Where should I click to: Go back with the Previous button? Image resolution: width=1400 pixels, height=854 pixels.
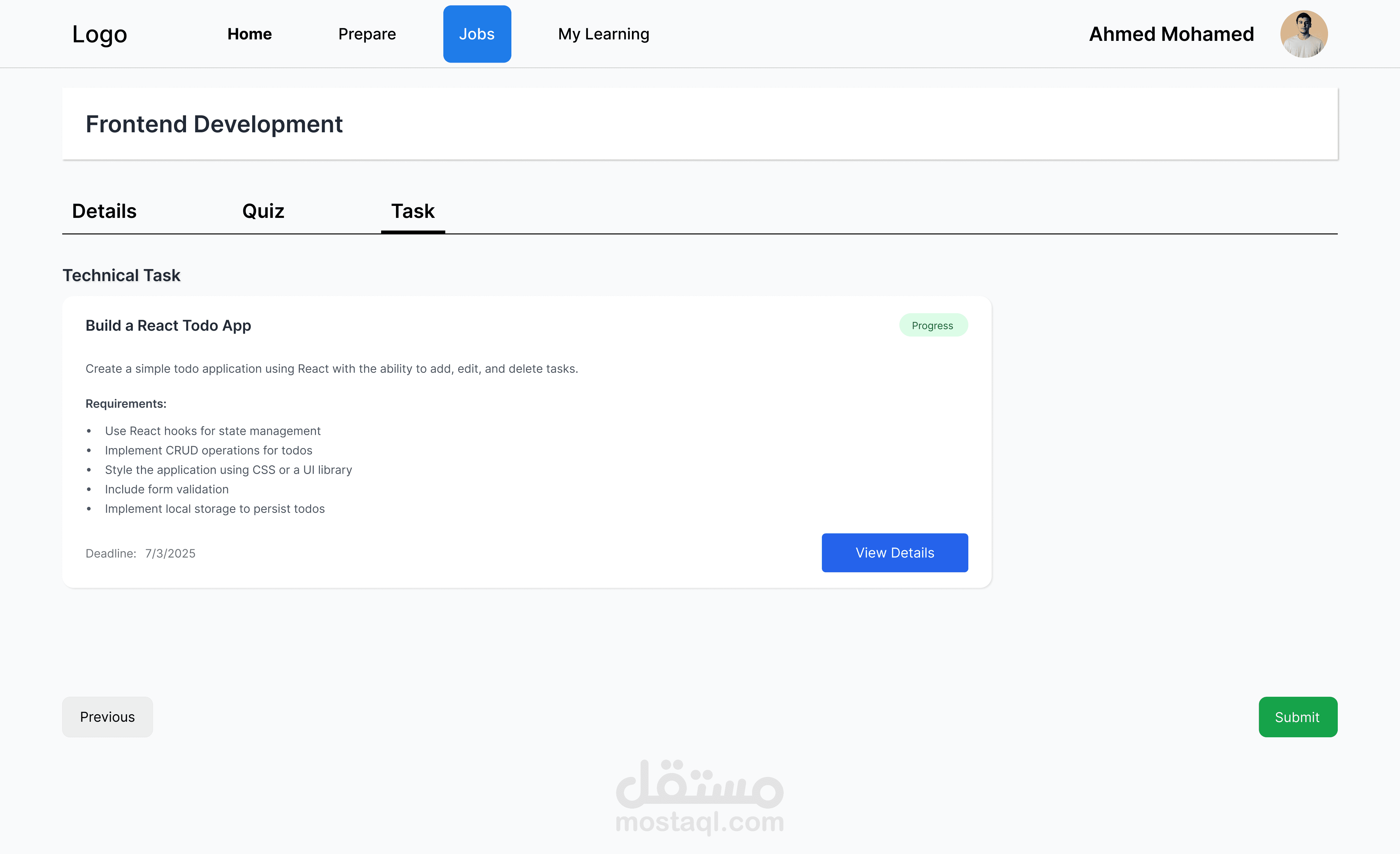pyautogui.click(x=107, y=717)
